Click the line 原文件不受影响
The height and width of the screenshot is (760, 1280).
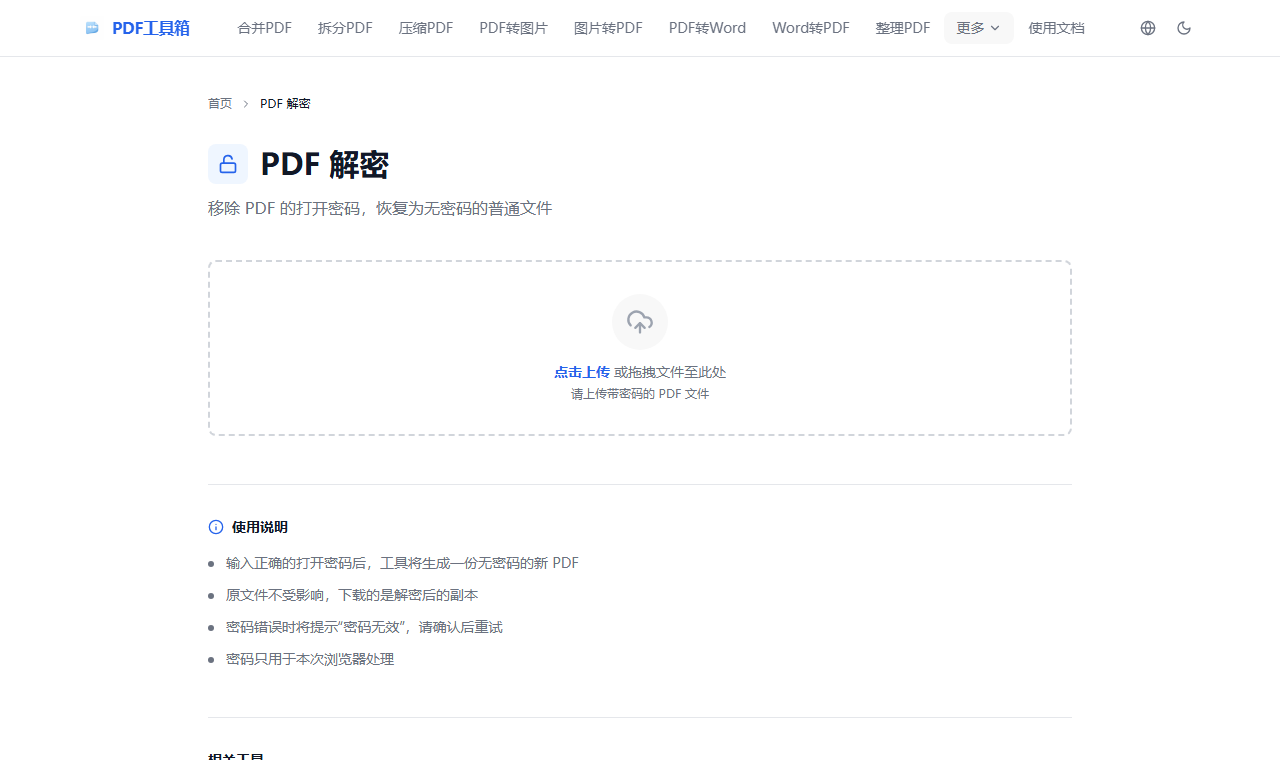(352, 595)
